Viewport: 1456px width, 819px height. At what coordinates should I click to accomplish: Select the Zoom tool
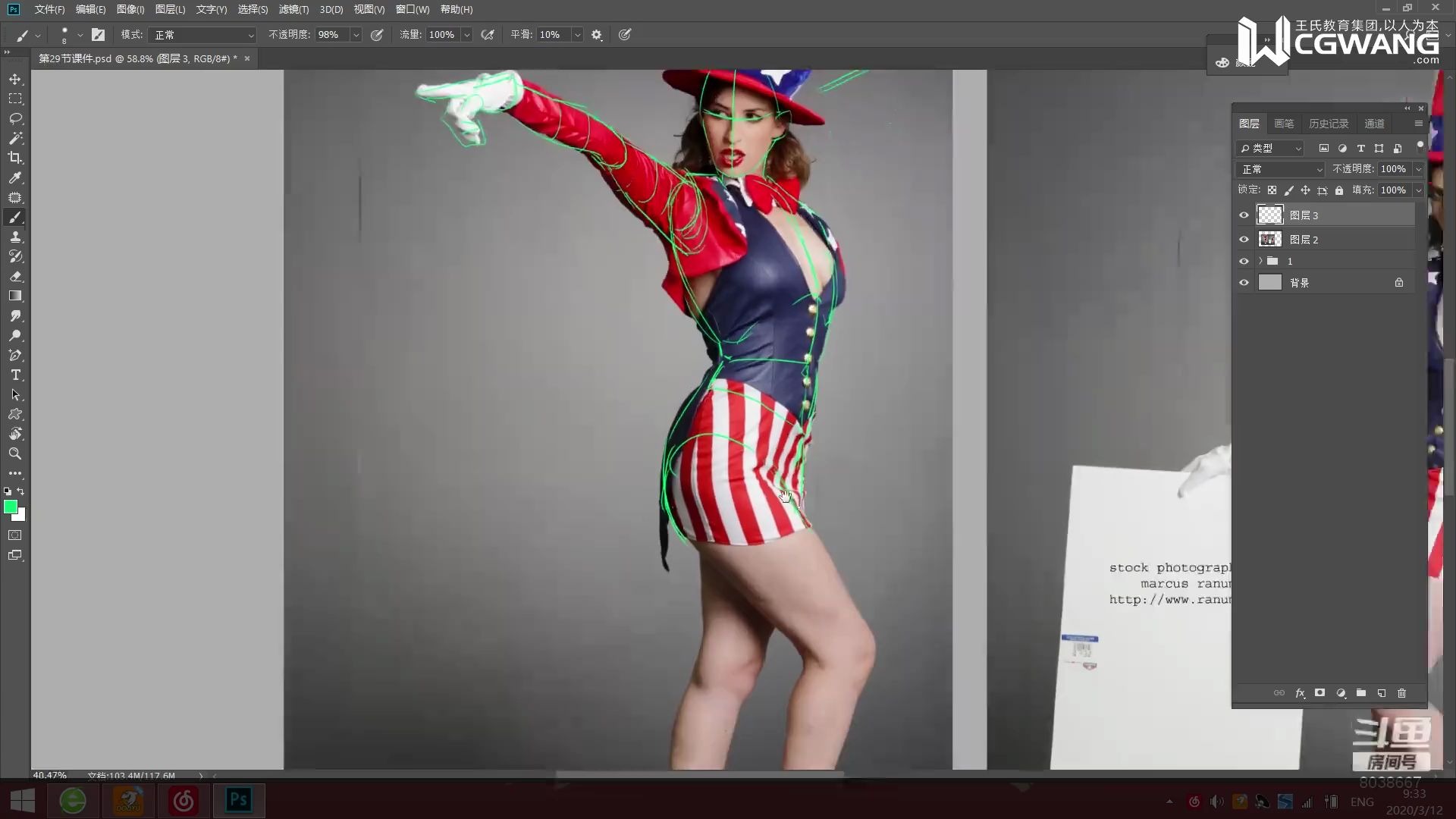tap(15, 453)
